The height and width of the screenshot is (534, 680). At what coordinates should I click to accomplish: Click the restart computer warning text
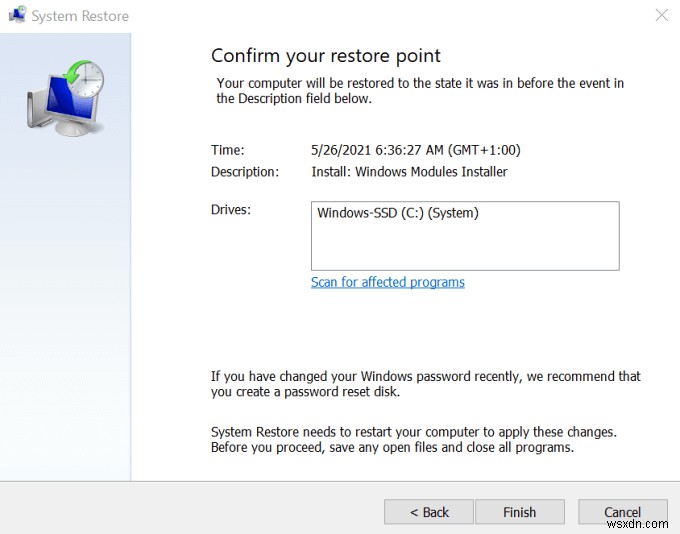coord(414,439)
